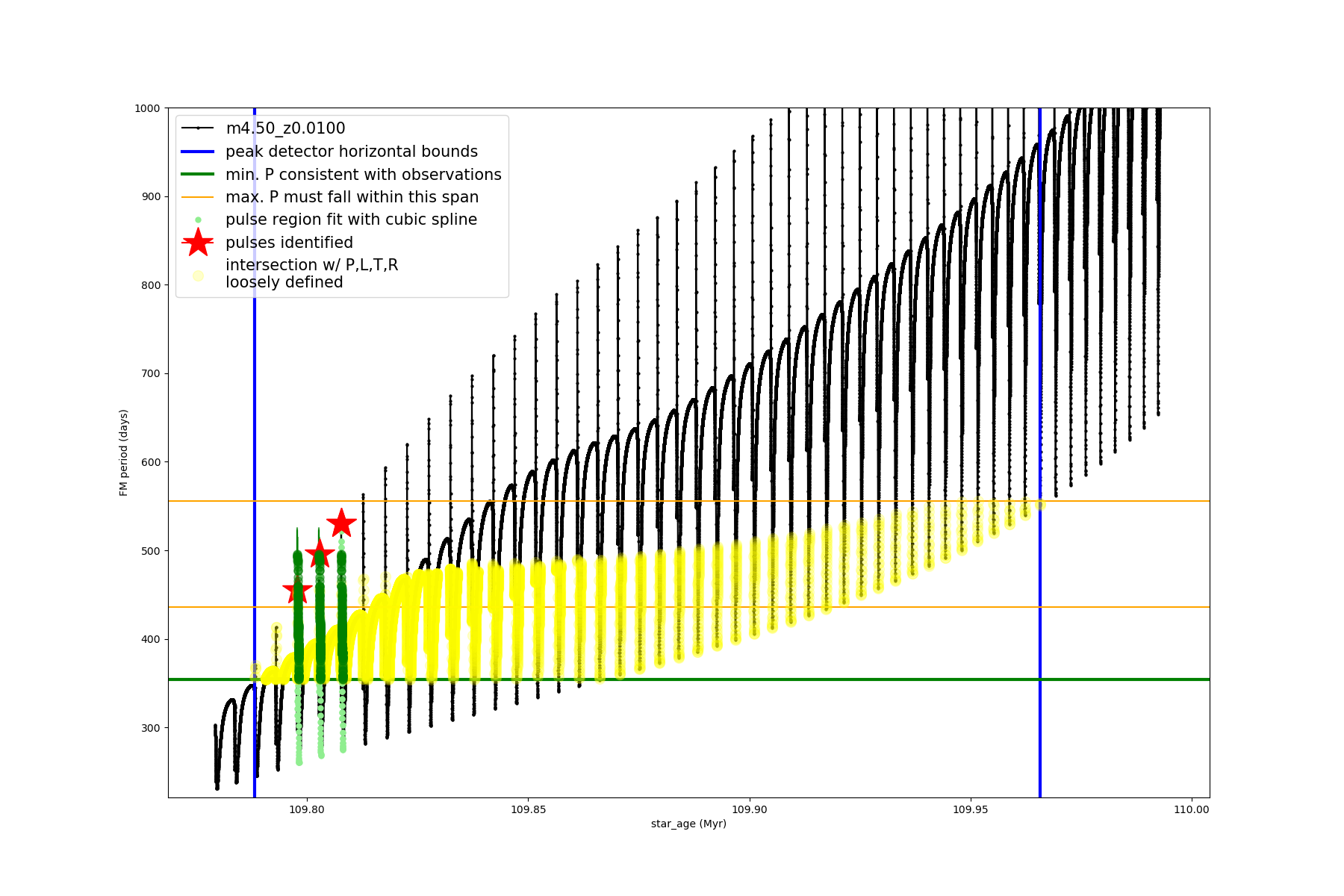Click the 110.00 x-axis tick label
This screenshot has height=896, width=1344.
point(1191,809)
